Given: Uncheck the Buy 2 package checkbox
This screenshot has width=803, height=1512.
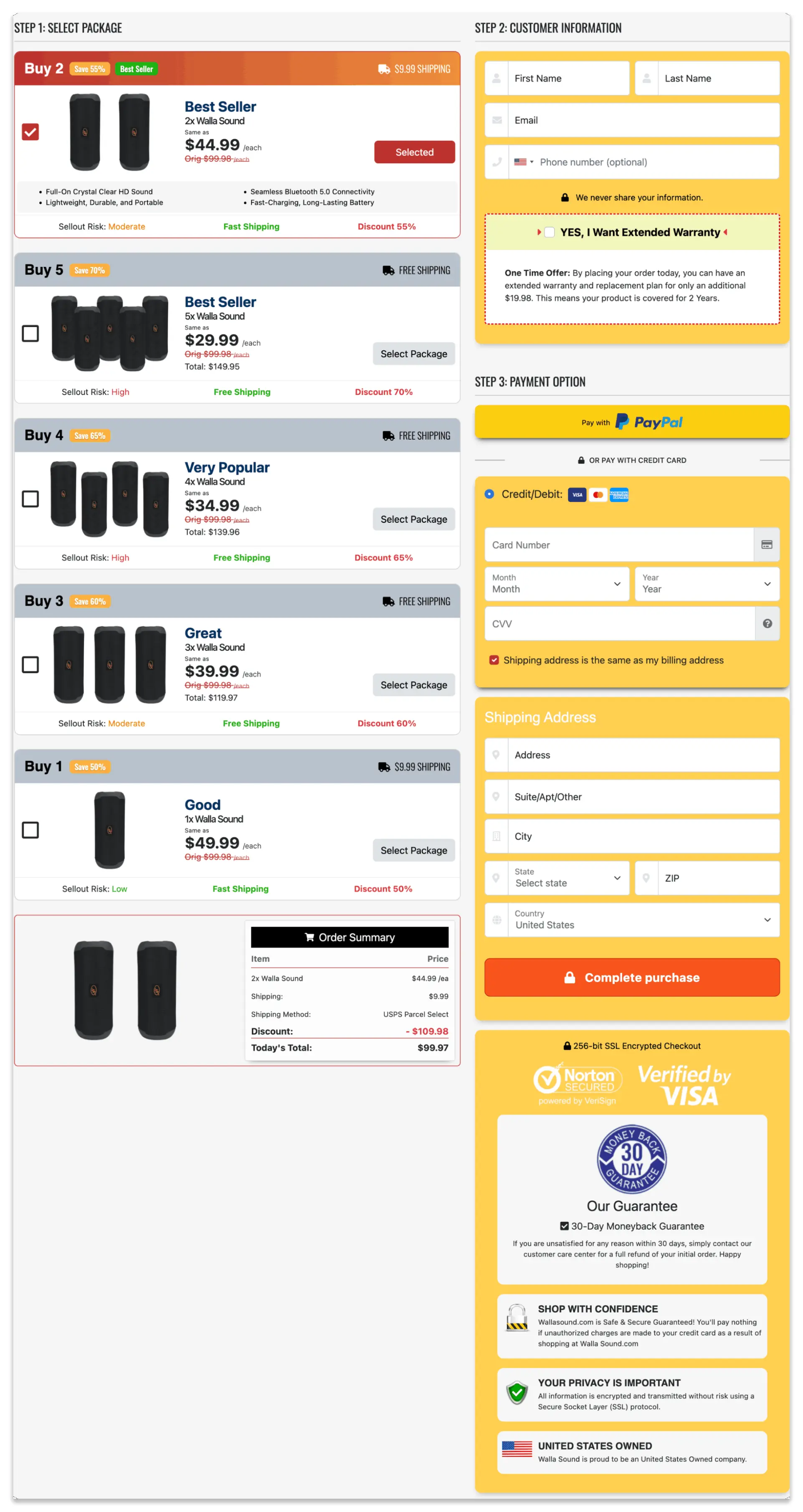Looking at the screenshot, I should coord(30,132).
